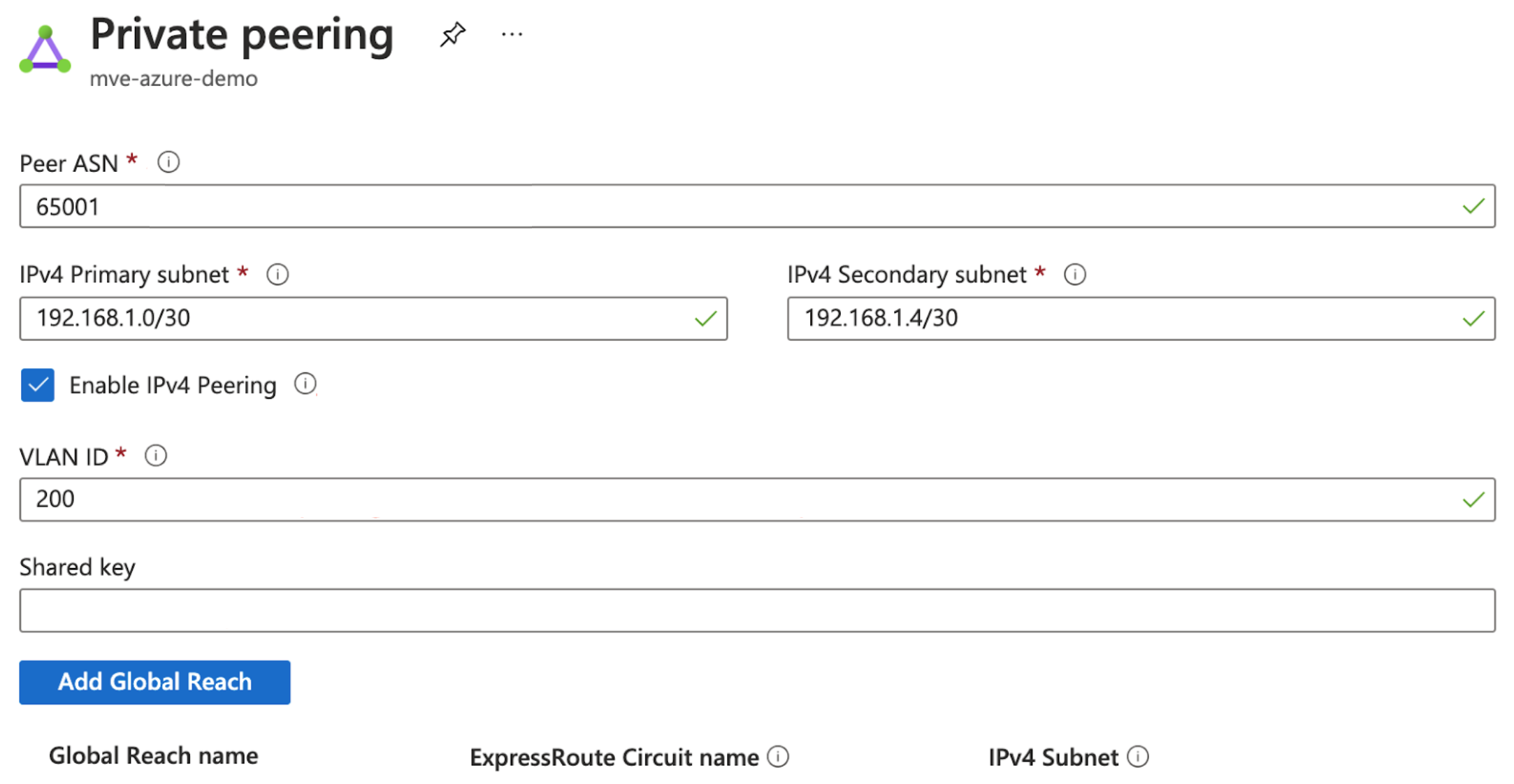The width and height of the screenshot is (1514, 784).
Task: Open ExpressRoute Circuit name info tooltip
Action: (778, 756)
